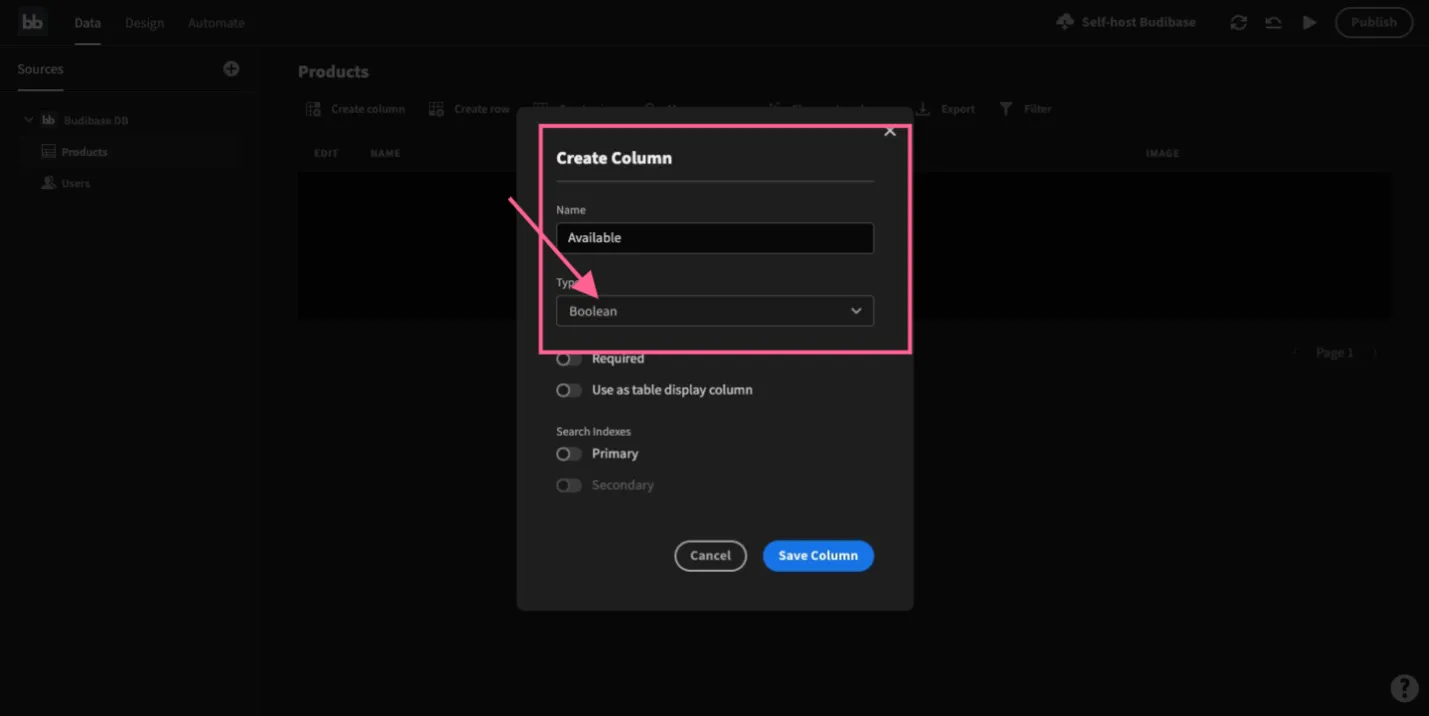This screenshot has height=716, width=1429.
Task: Click the Products table heading
Action: pos(333,72)
